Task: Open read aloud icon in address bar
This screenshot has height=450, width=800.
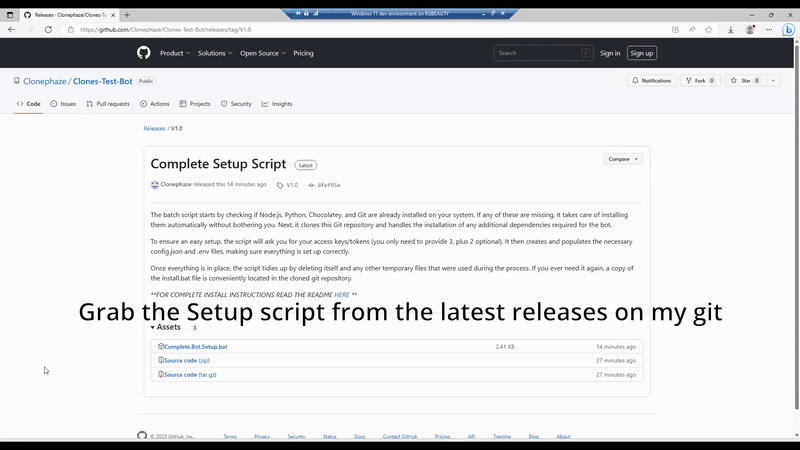Action: coord(692,30)
